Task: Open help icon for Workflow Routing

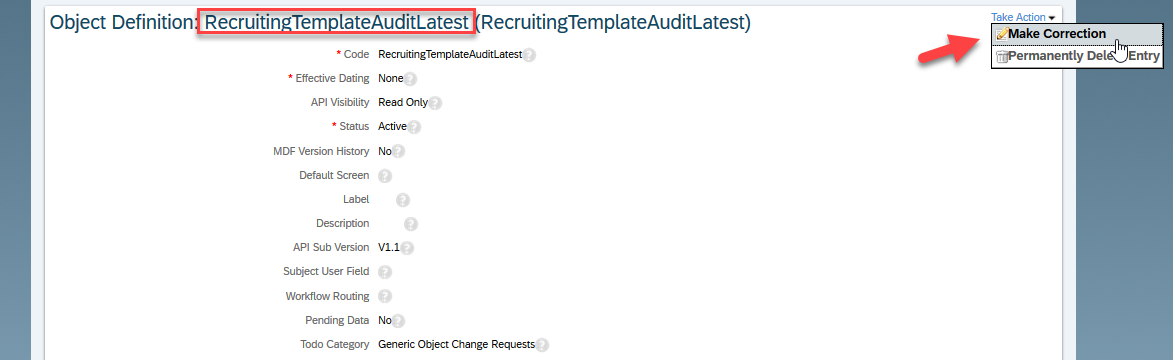Action: [385, 296]
